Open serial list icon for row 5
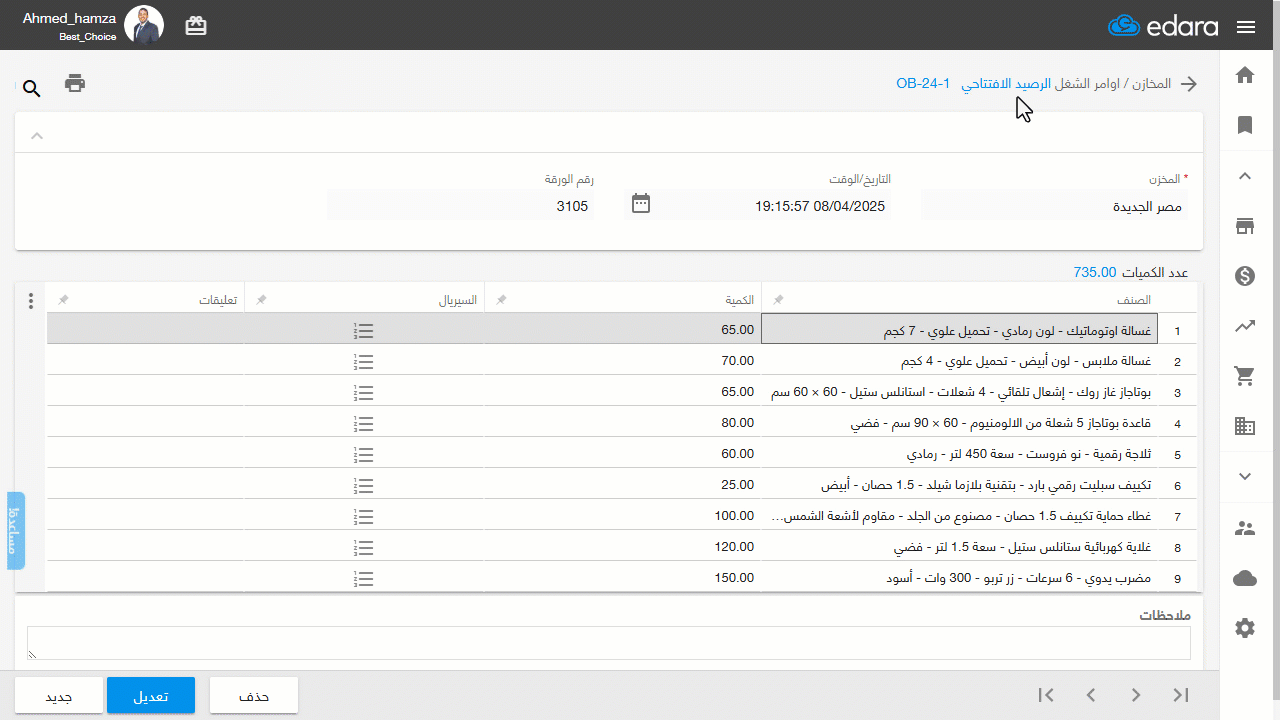Viewport: 1280px width, 720px height. tap(364, 455)
